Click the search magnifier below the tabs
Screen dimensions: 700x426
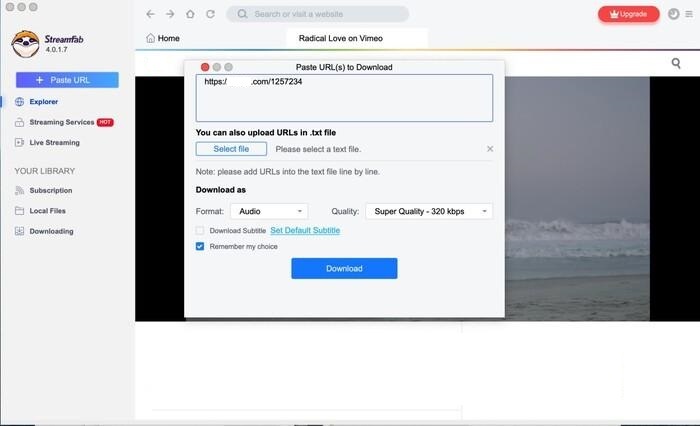[x=676, y=63]
